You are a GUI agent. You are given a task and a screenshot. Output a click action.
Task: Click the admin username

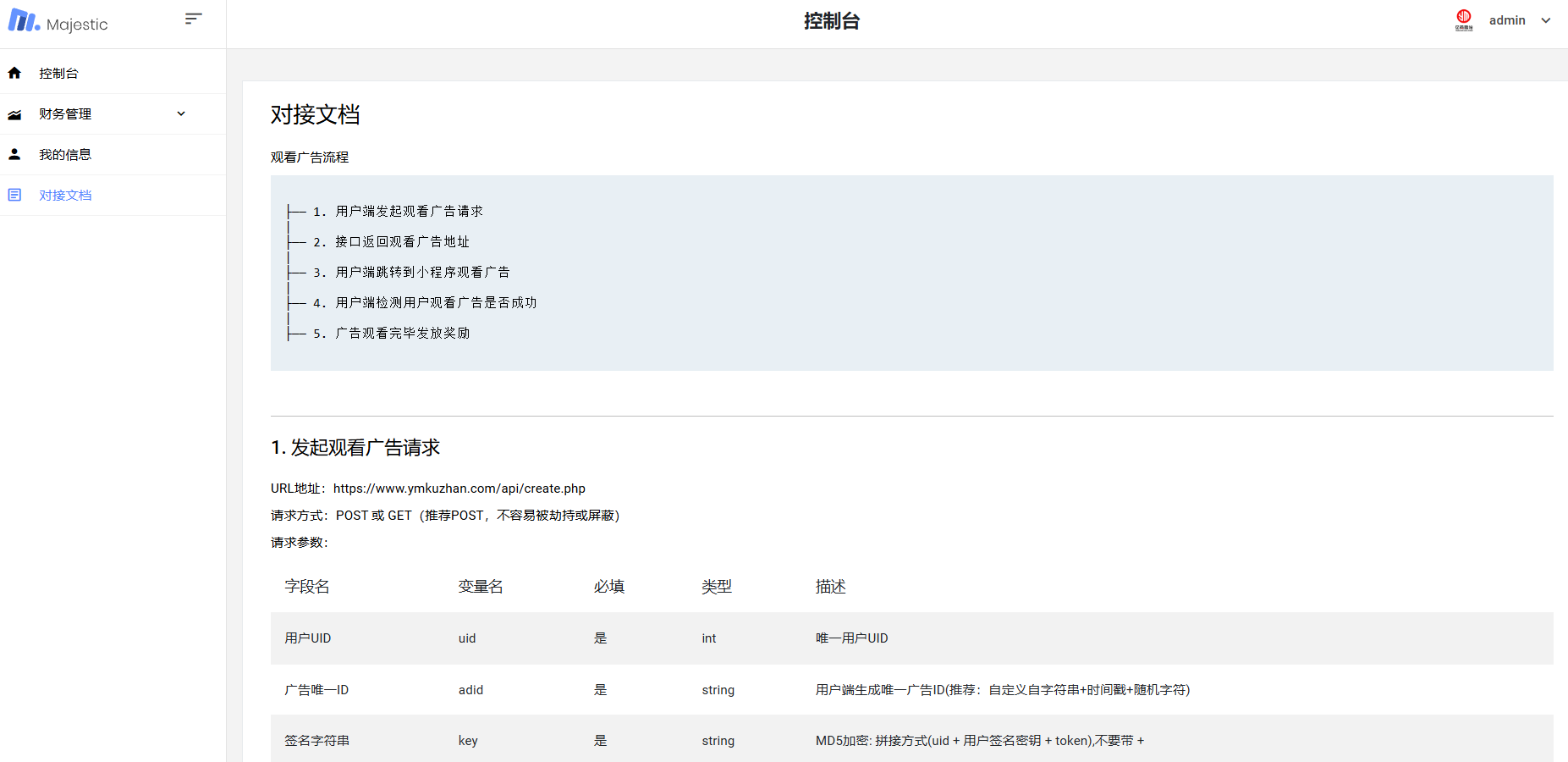[1507, 20]
